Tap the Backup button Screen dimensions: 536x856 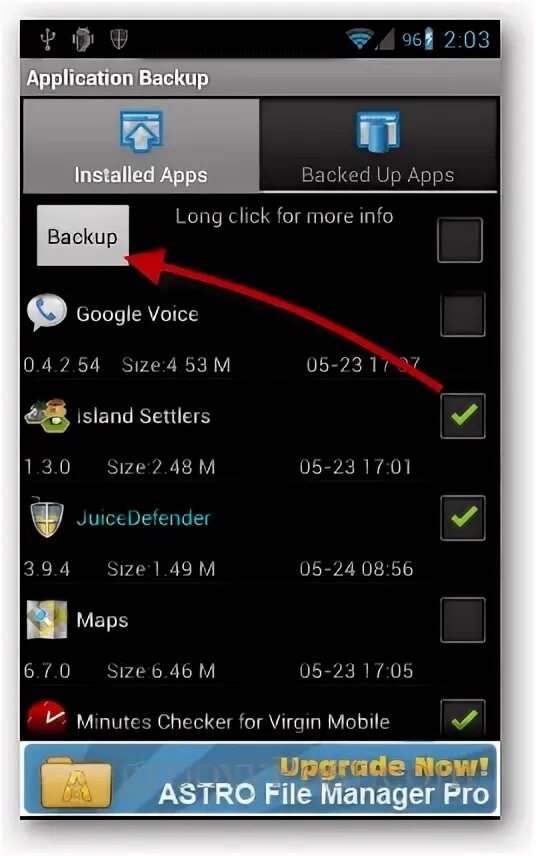click(x=82, y=236)
